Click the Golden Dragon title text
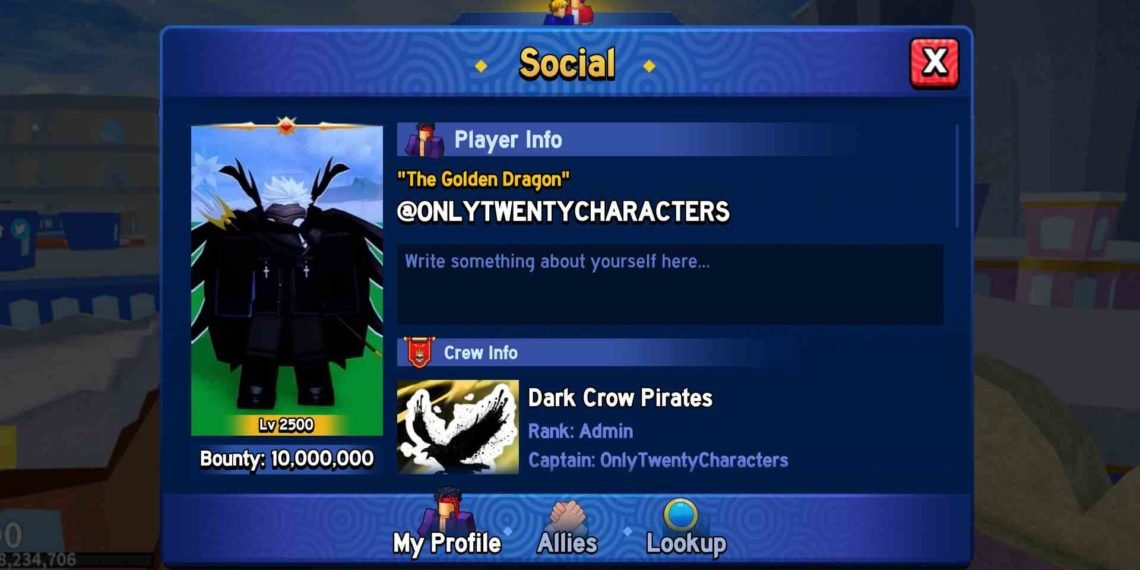Viewport: 1140px width, 570px height. point(483,179)
